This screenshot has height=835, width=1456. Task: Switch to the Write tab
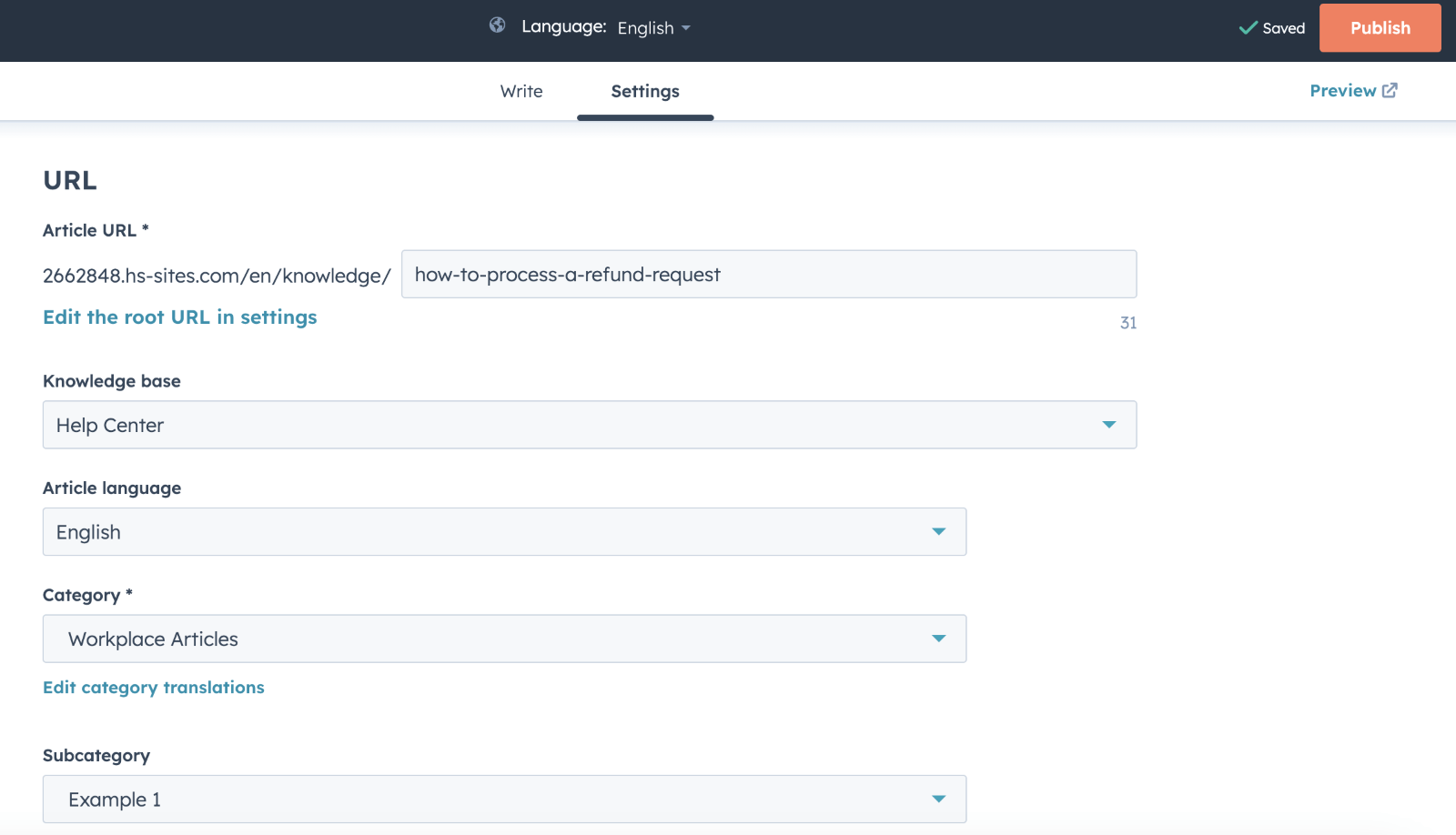pos(521,91)
